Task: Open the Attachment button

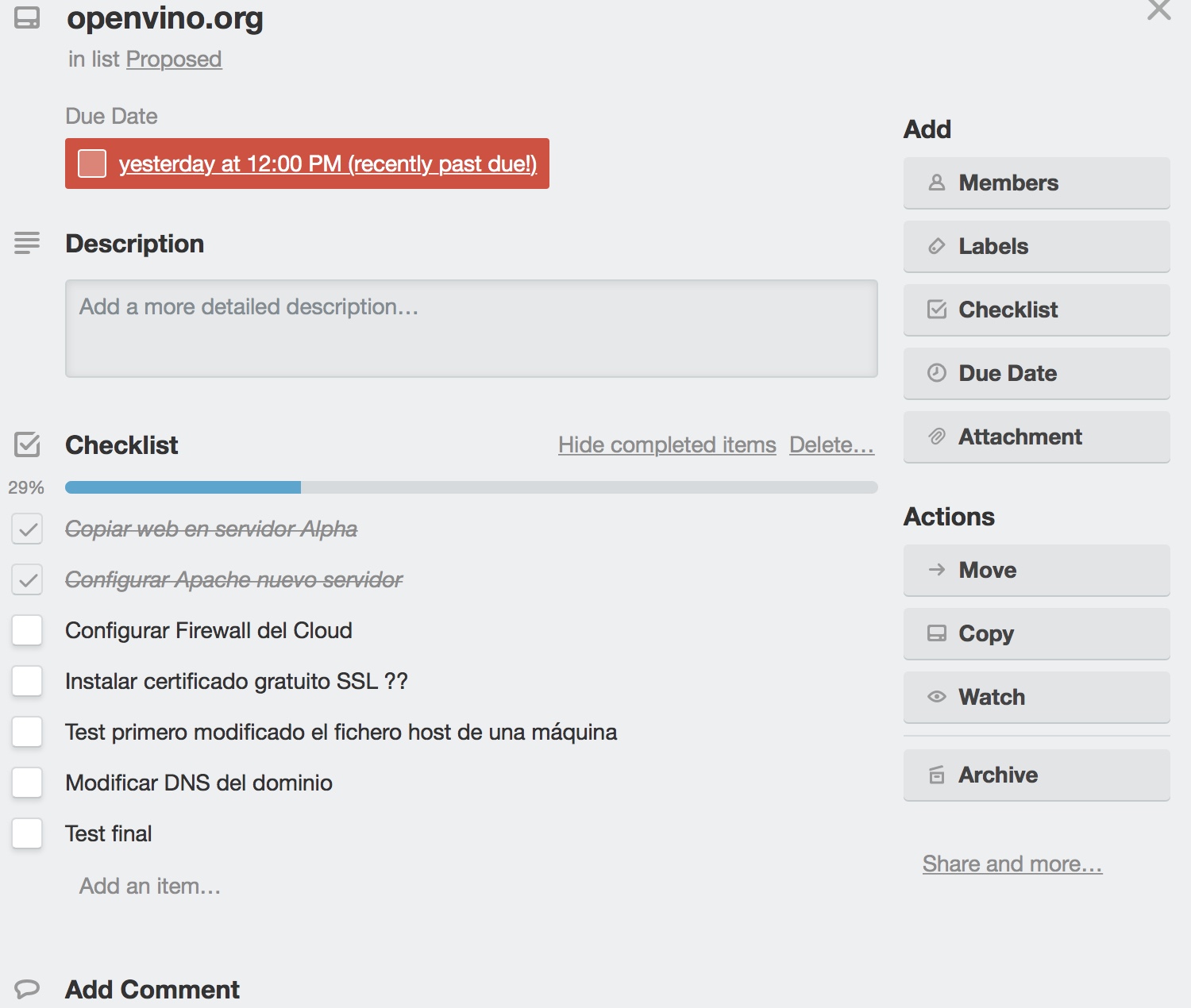Action: tap(1037, 437)
